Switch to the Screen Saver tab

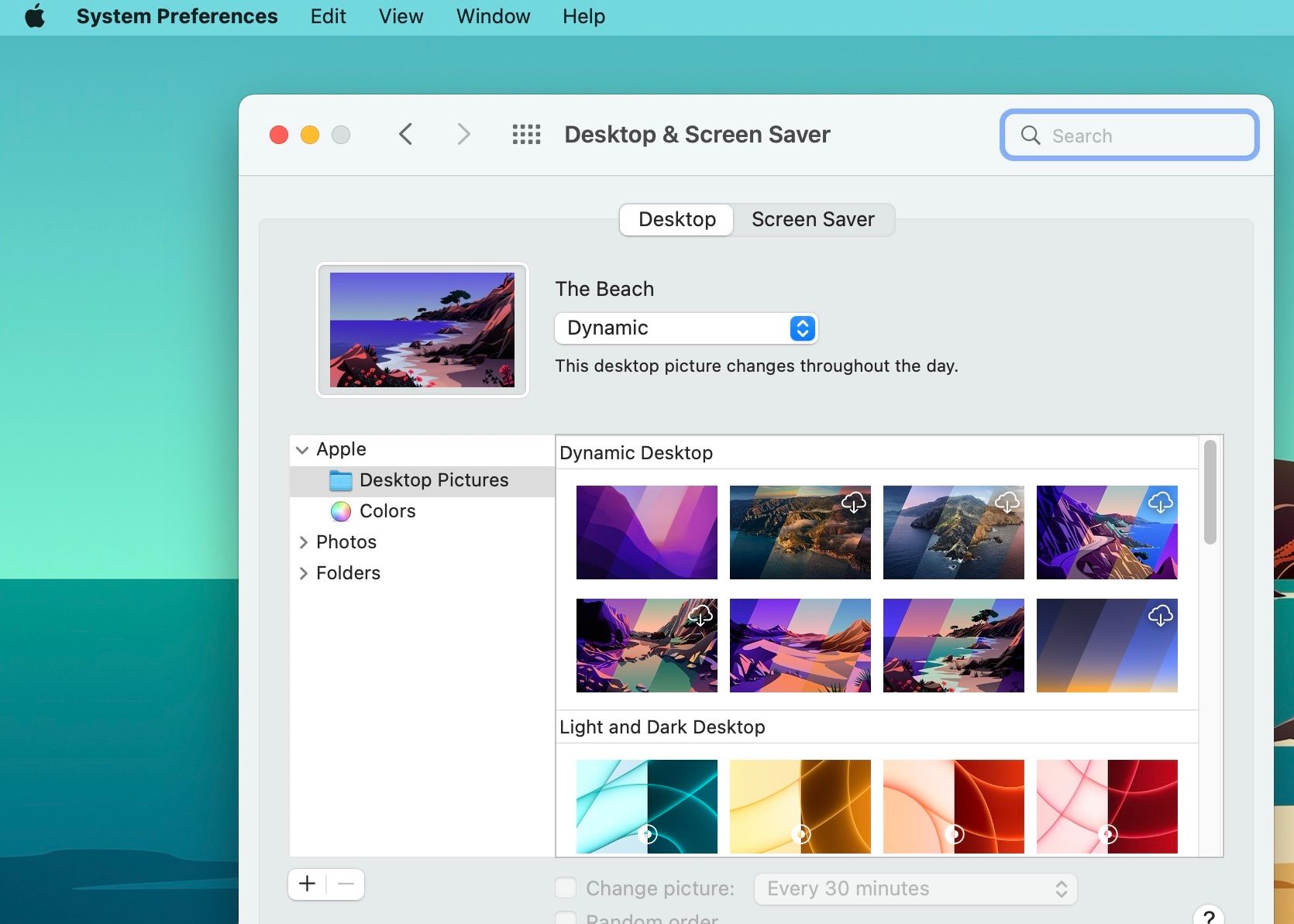(x=812, y=219)
